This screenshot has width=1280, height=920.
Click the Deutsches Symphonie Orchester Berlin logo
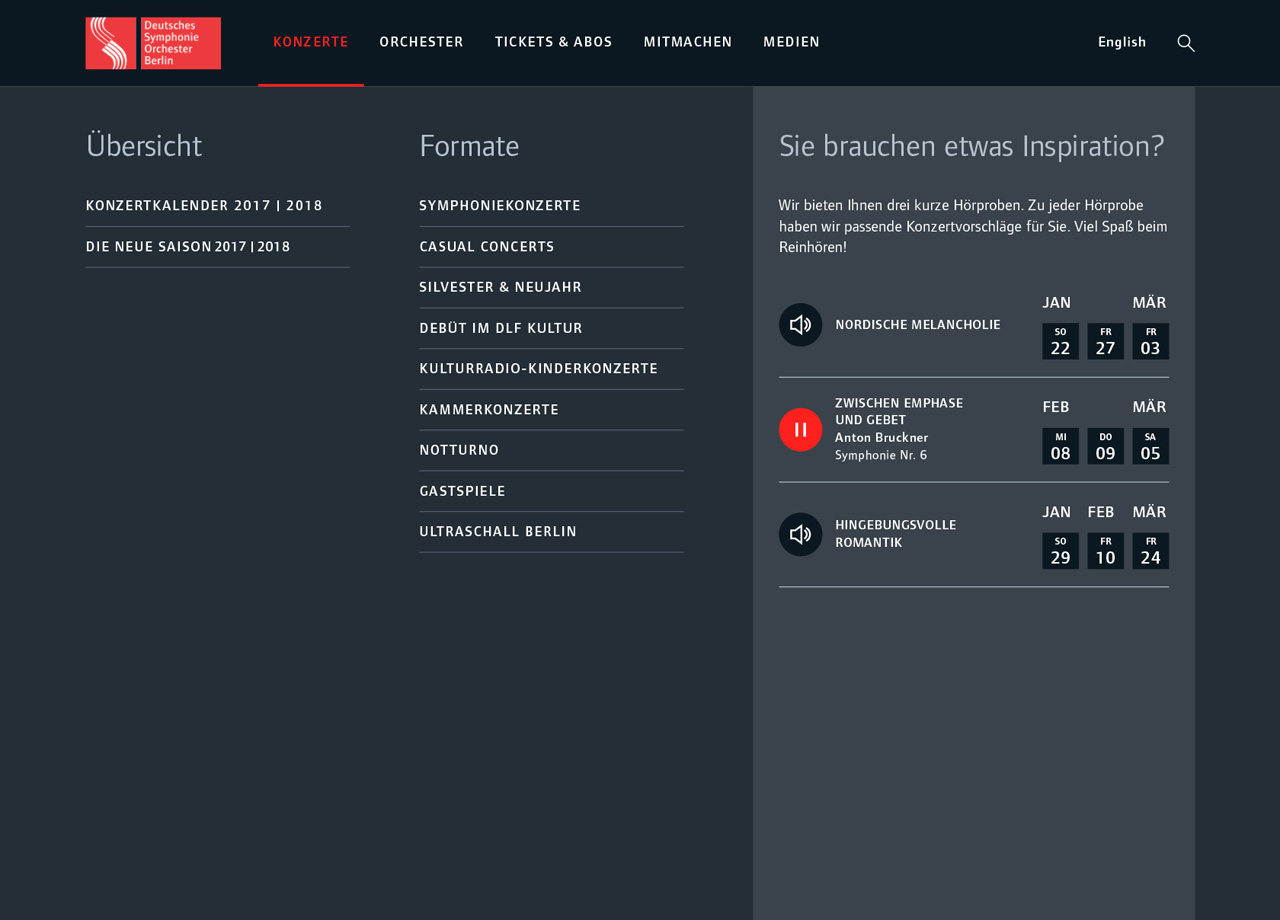point(153,43)
